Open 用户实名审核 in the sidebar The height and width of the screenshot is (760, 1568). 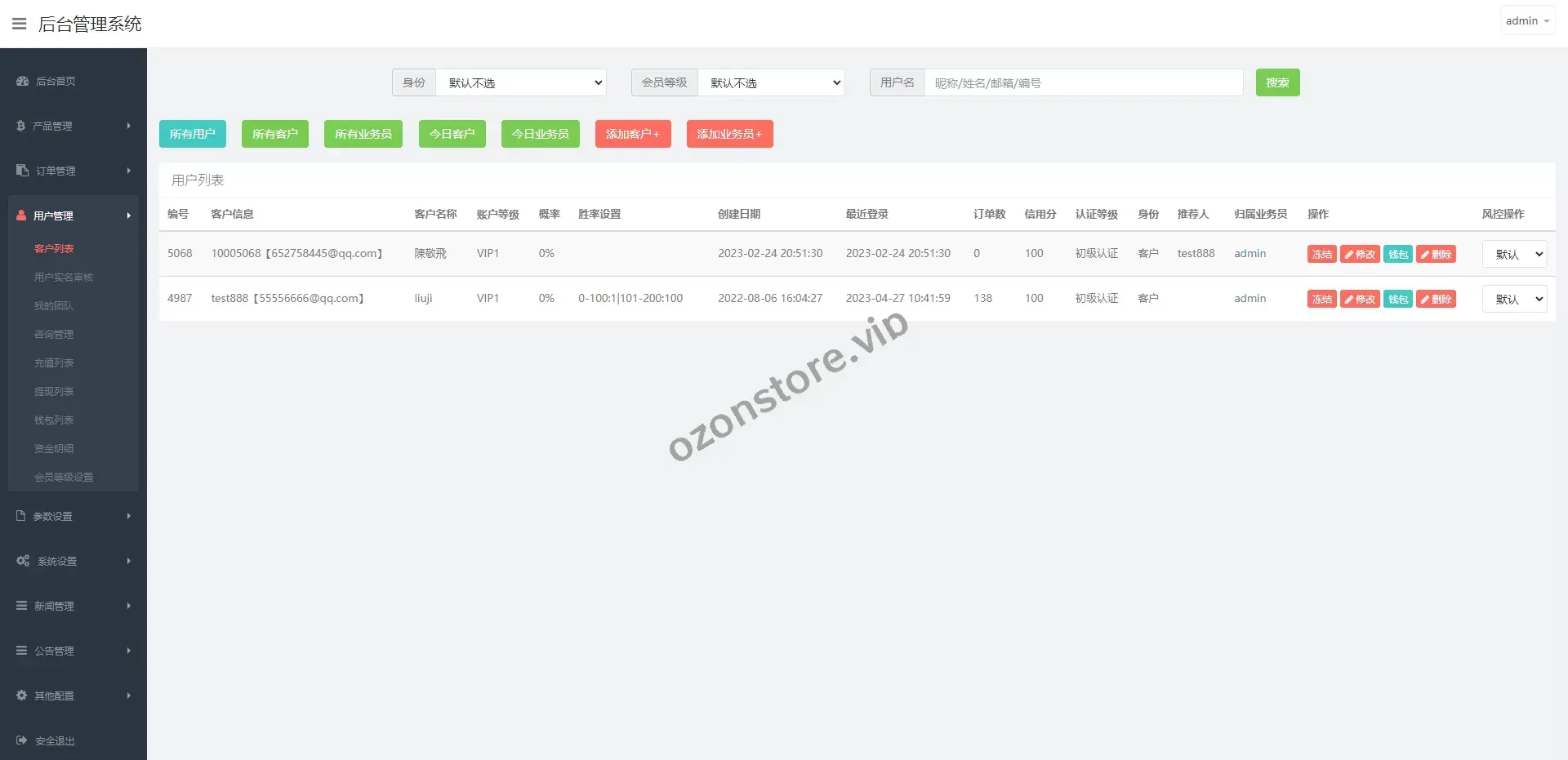[x=64, y=278]
